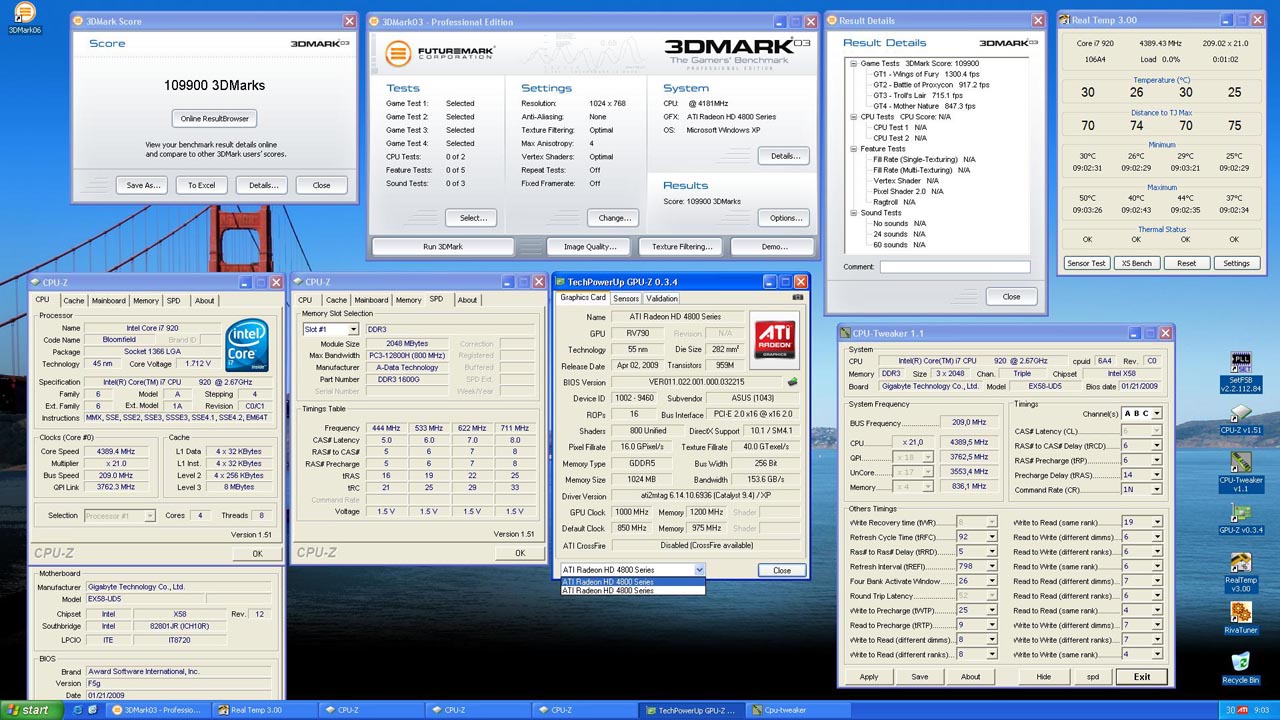Open Refresh Cycle Time (tRFC) dropdown

point(992,537)
